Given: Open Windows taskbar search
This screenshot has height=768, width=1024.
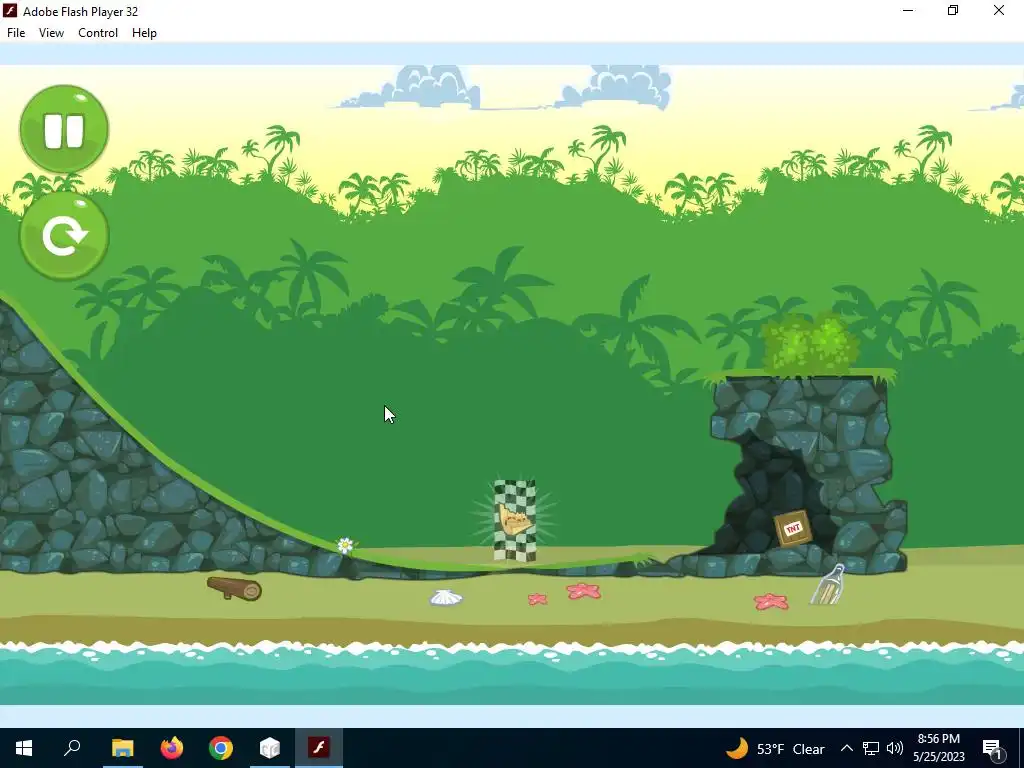Looking at the screenshot, I should click(x=72, y=748).
